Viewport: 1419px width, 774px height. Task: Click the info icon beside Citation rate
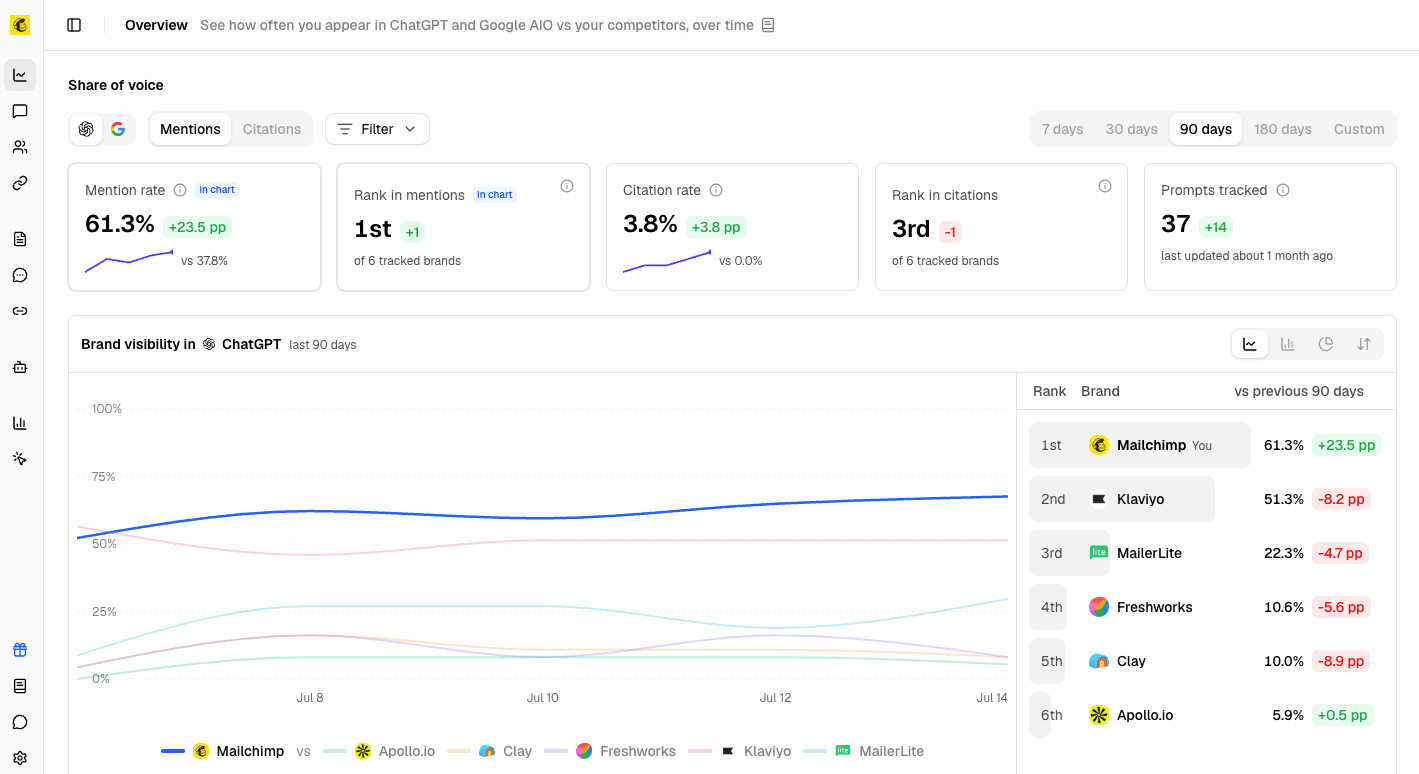[x=716, y=190]
